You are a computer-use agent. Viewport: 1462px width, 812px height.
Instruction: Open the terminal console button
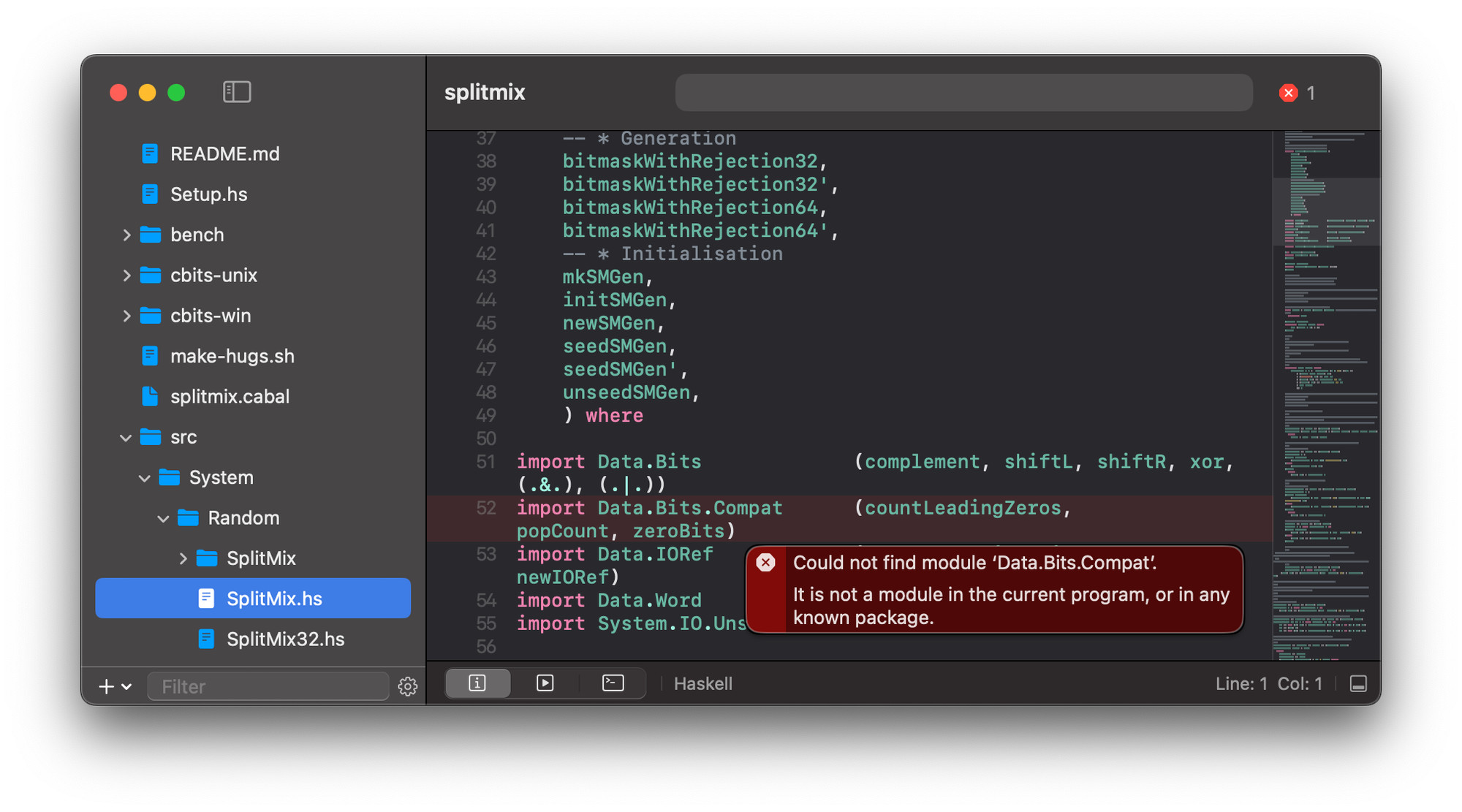pyautogui.click(x=613, y=683)
